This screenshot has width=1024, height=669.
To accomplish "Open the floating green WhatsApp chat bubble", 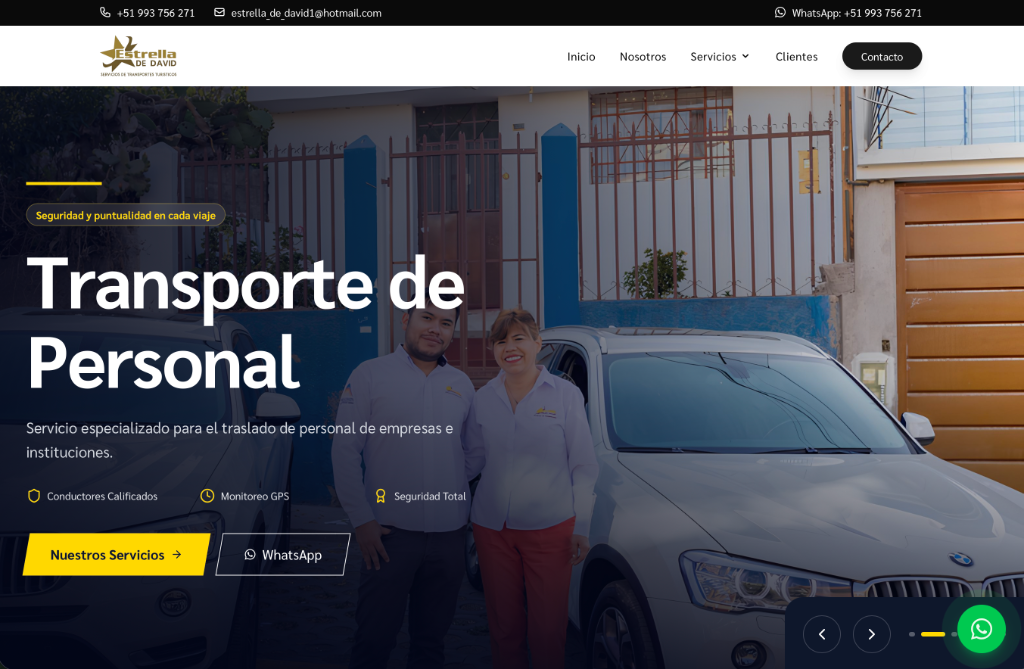I will coord(981,629).
